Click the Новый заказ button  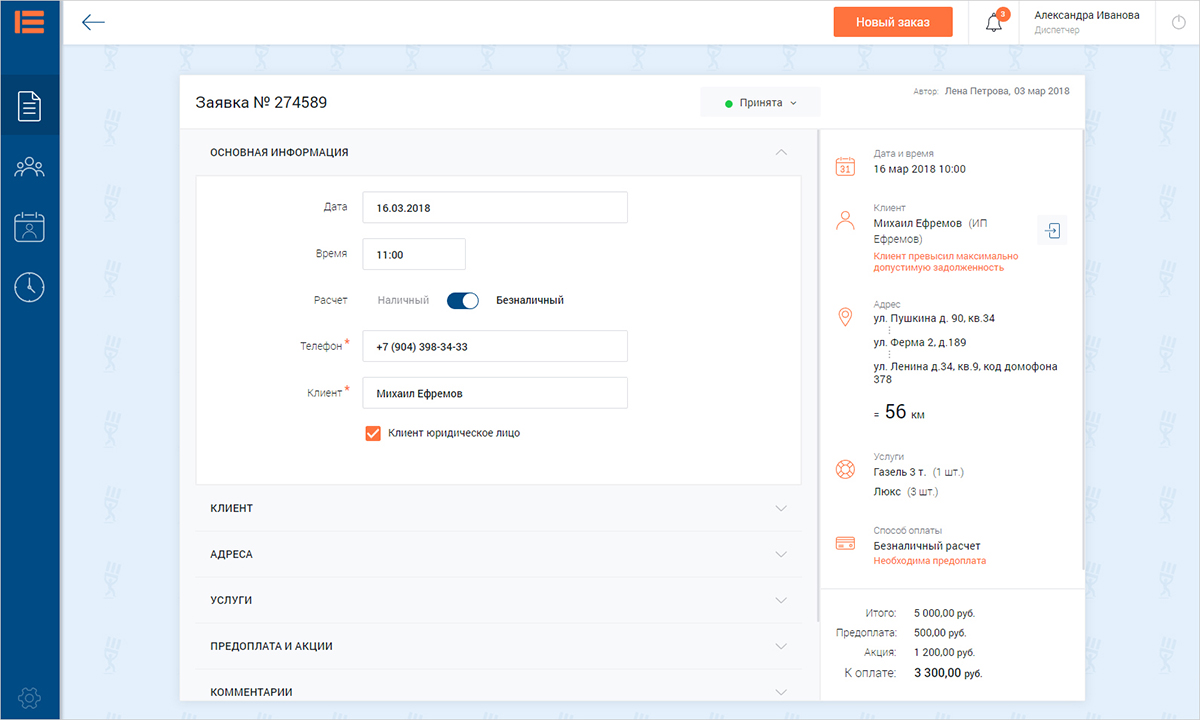click(x=893, y=22)
